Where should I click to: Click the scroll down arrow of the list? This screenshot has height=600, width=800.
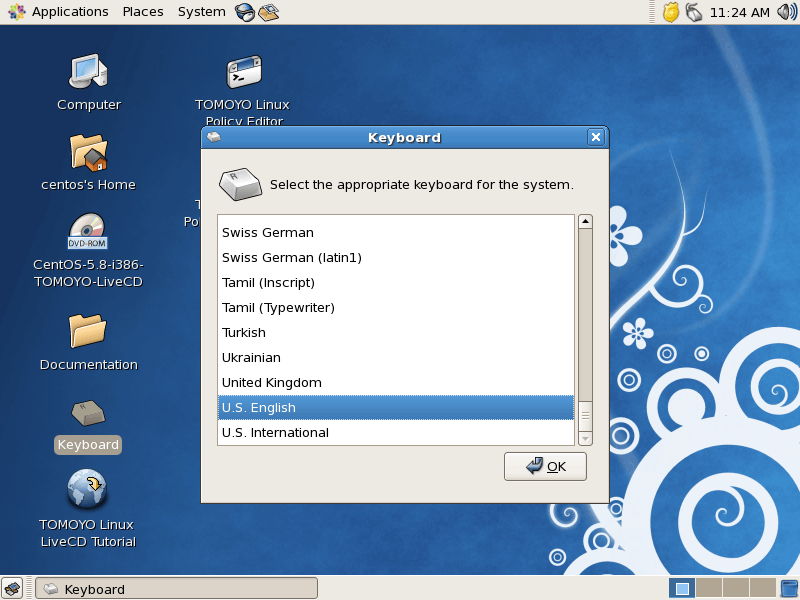click(585, 439)
